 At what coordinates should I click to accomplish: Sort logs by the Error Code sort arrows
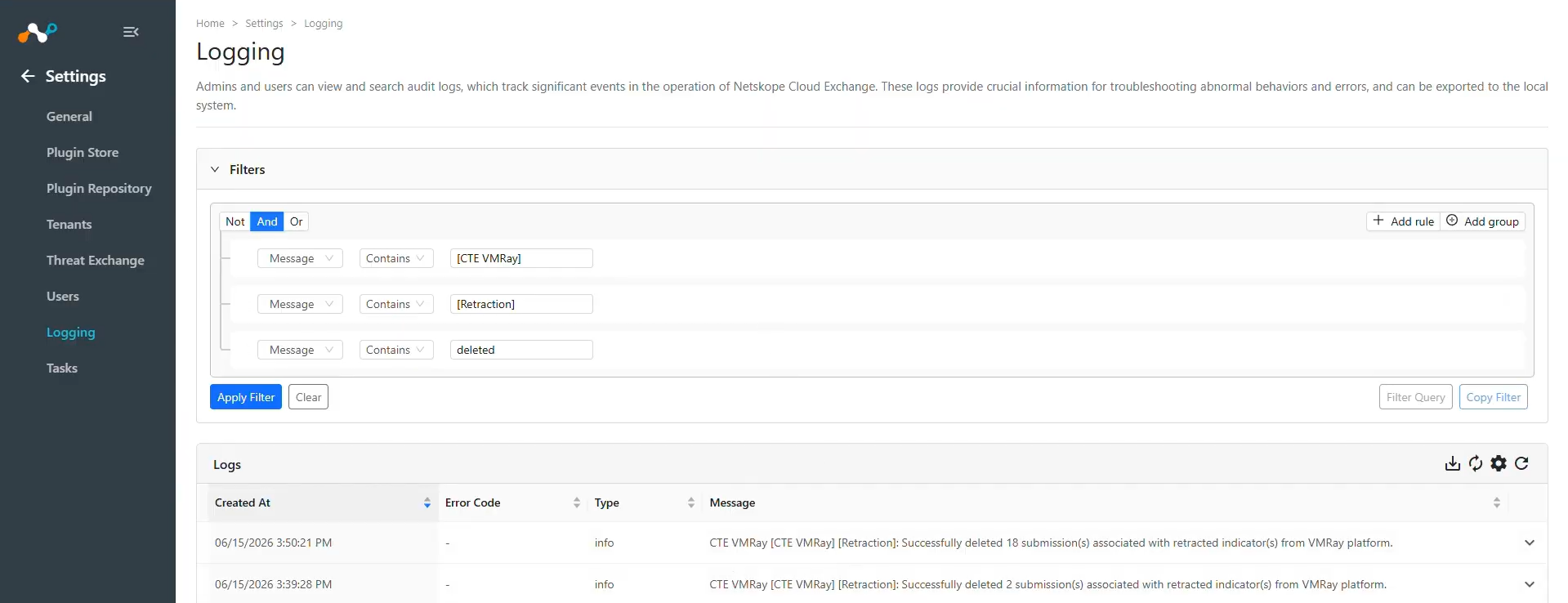coord(577,502)
